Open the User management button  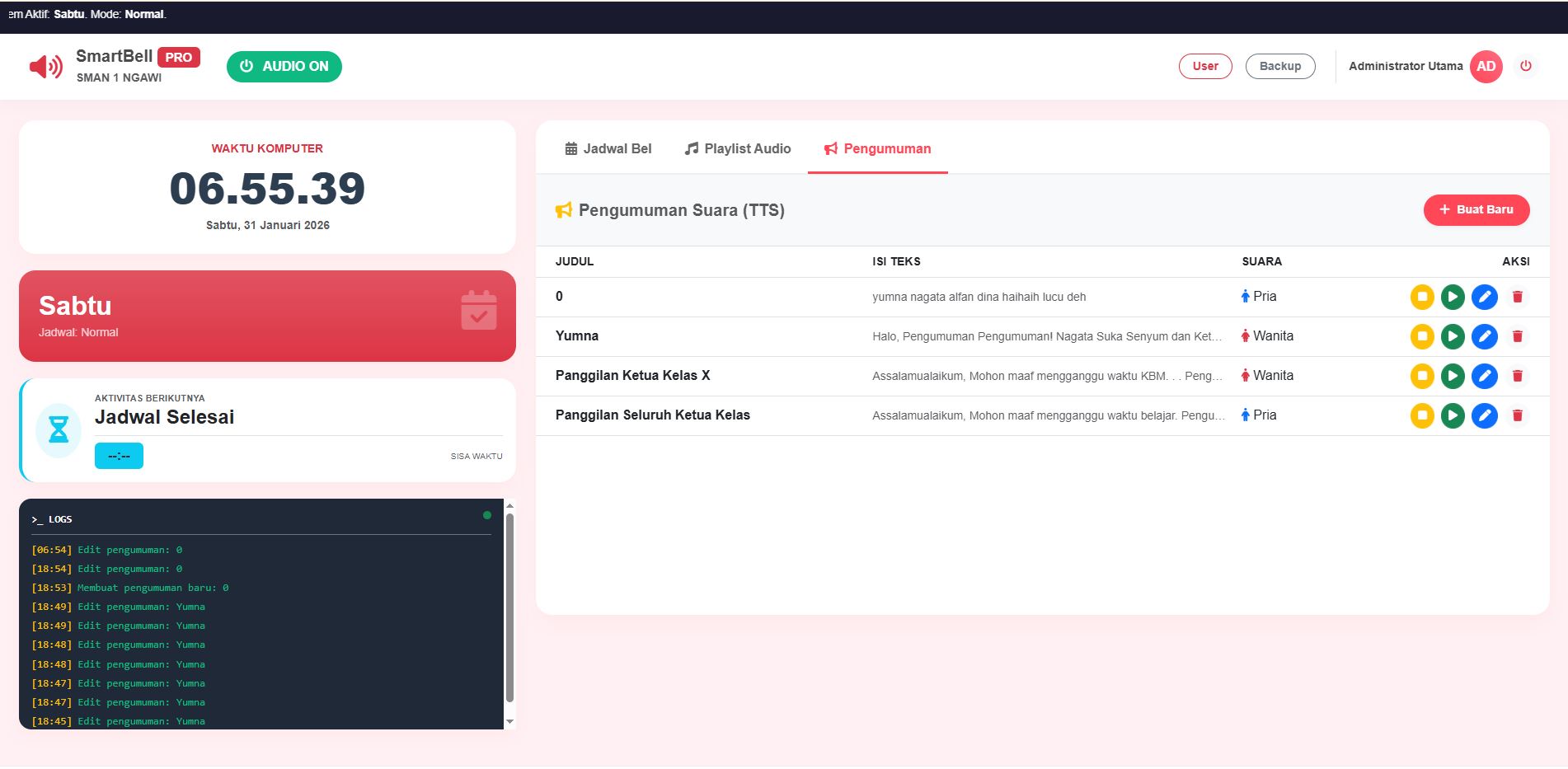coord(1204,66)
